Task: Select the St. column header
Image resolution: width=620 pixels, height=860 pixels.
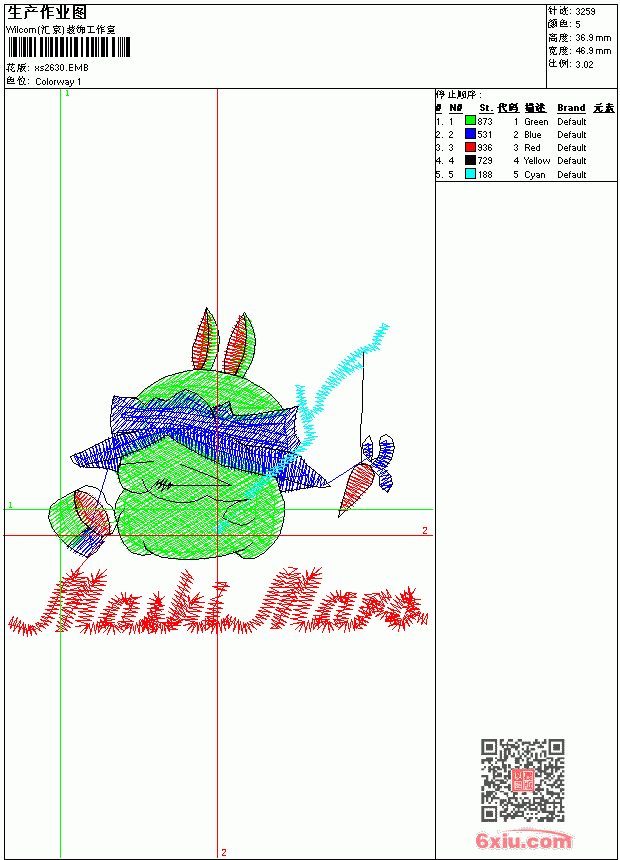Action: pos(486,108)
